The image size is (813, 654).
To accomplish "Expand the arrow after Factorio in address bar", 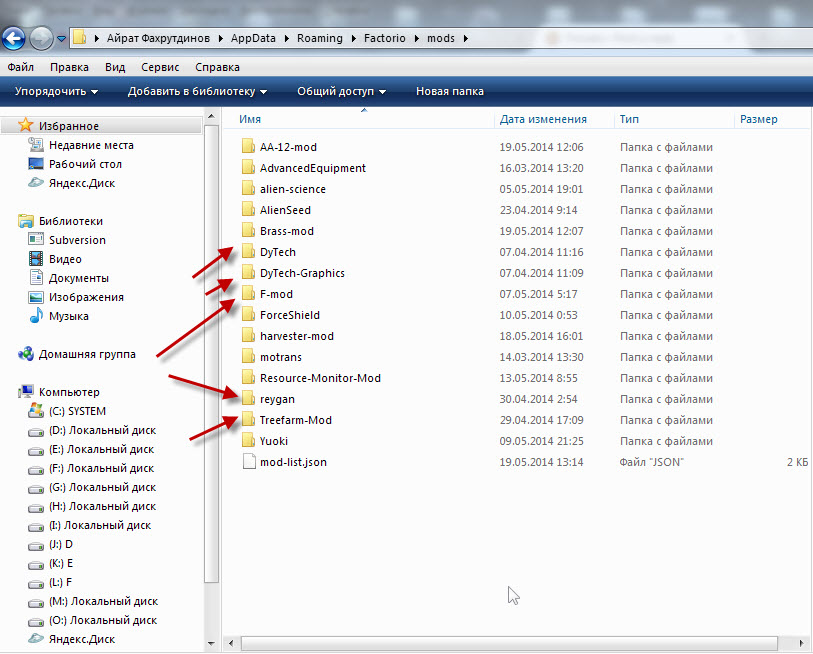I will [416, 38].
